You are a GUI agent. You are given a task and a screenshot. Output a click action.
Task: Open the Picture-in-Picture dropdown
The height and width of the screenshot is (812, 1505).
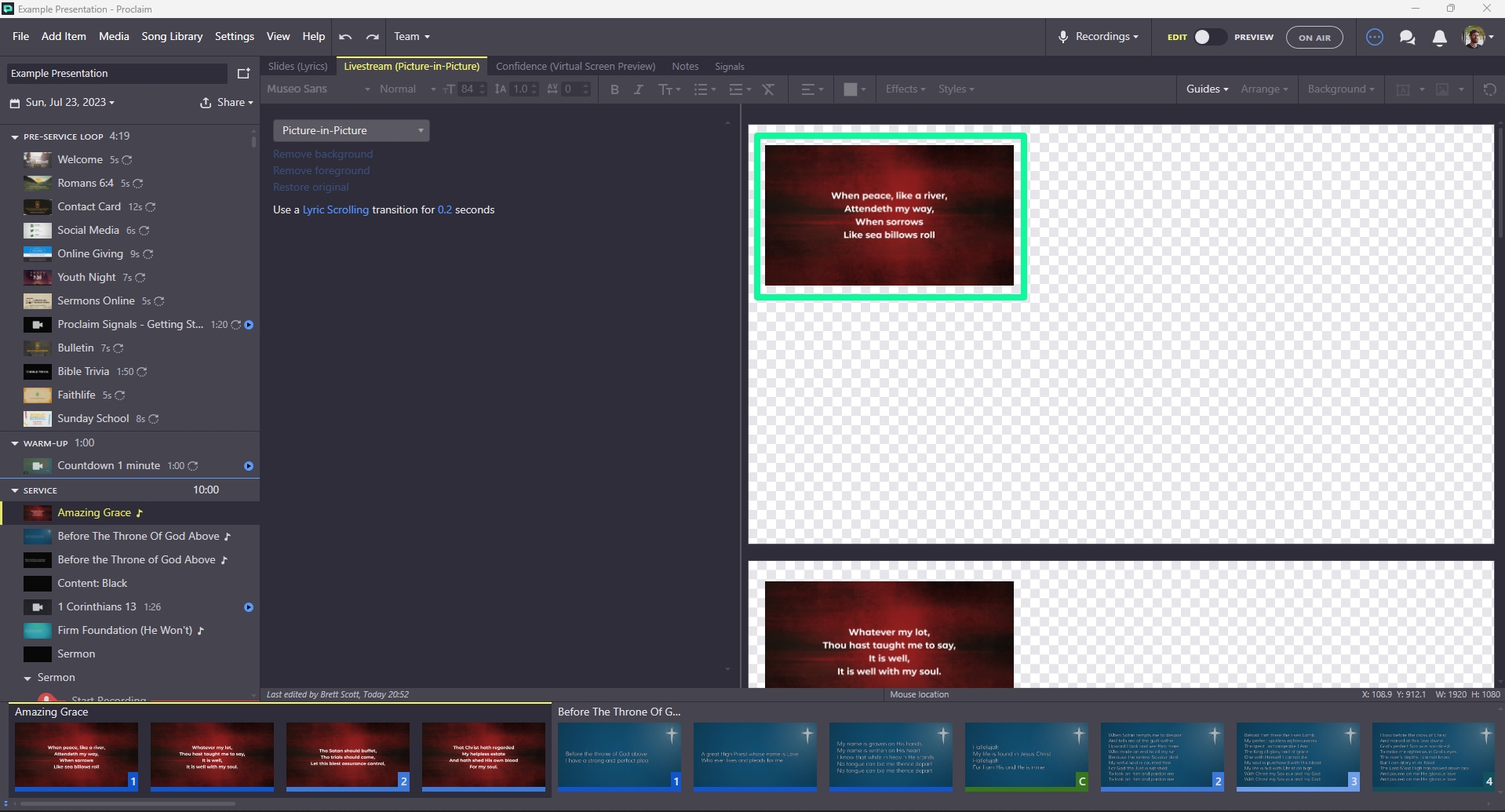pos(351,130)
